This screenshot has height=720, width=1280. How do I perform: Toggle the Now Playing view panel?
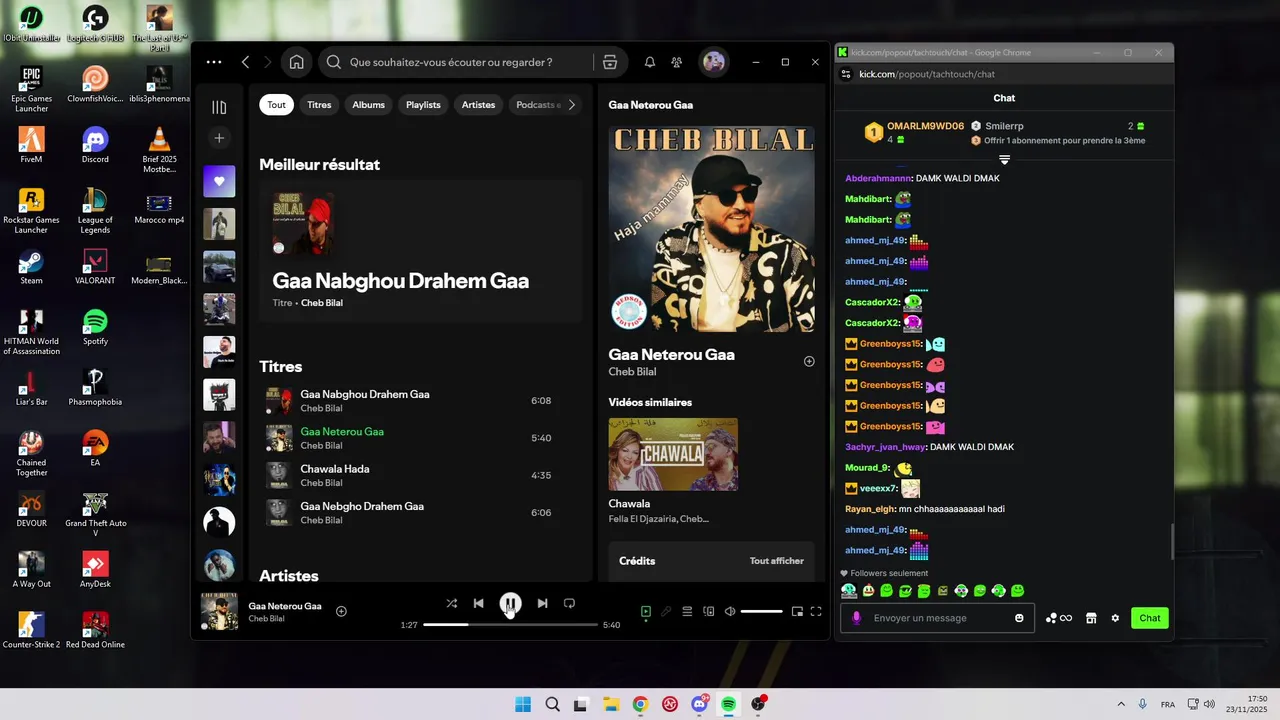646,611
